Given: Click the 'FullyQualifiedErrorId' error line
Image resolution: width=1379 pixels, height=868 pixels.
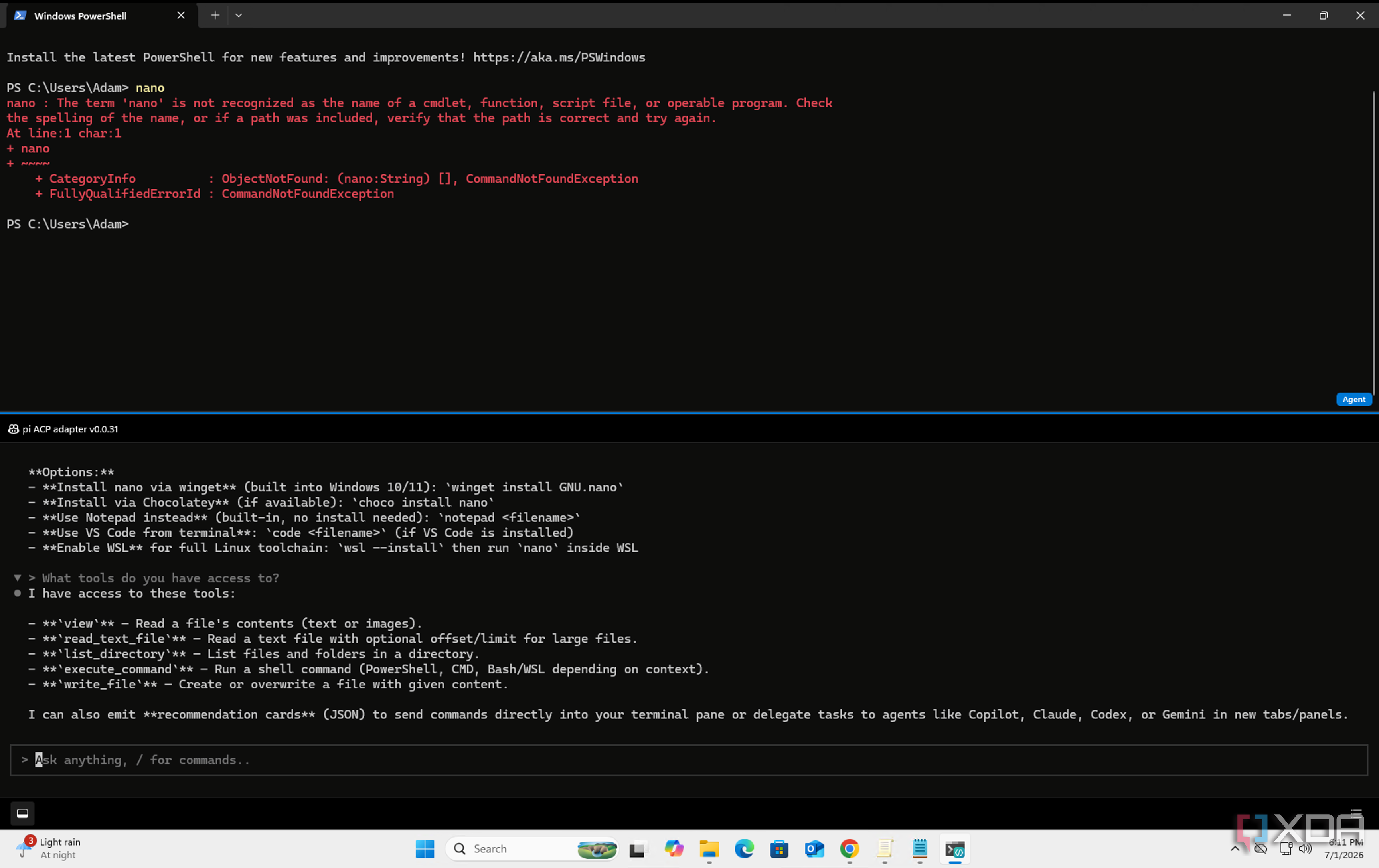Looking at the screenshot, I should point(214,193).
